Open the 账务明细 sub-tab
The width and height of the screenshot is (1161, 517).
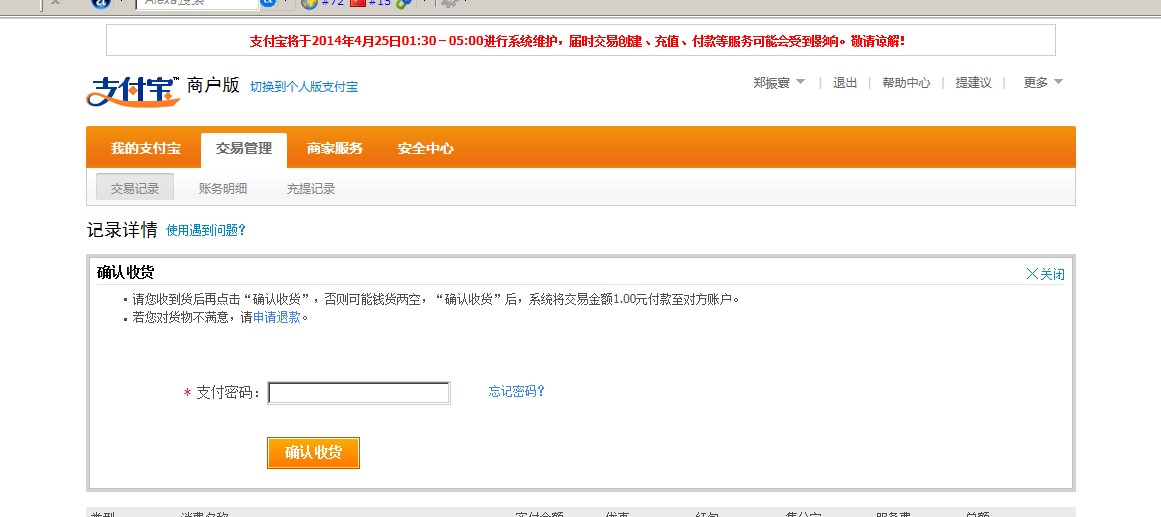click(223, 188)
